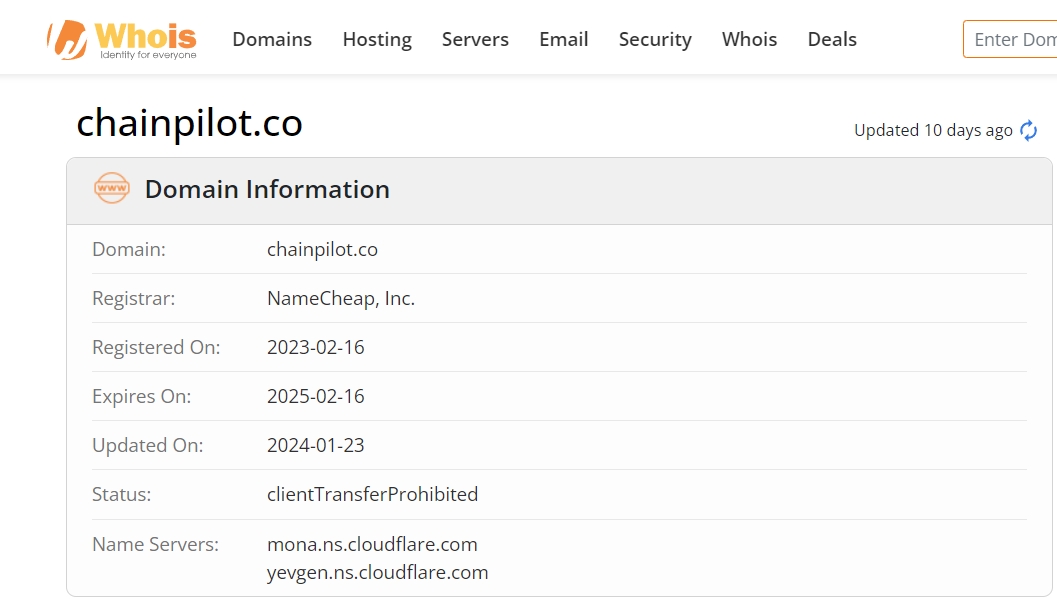1057x608 pixels.
Task: Click the Domain Information section header
Action: pos(267,189)
